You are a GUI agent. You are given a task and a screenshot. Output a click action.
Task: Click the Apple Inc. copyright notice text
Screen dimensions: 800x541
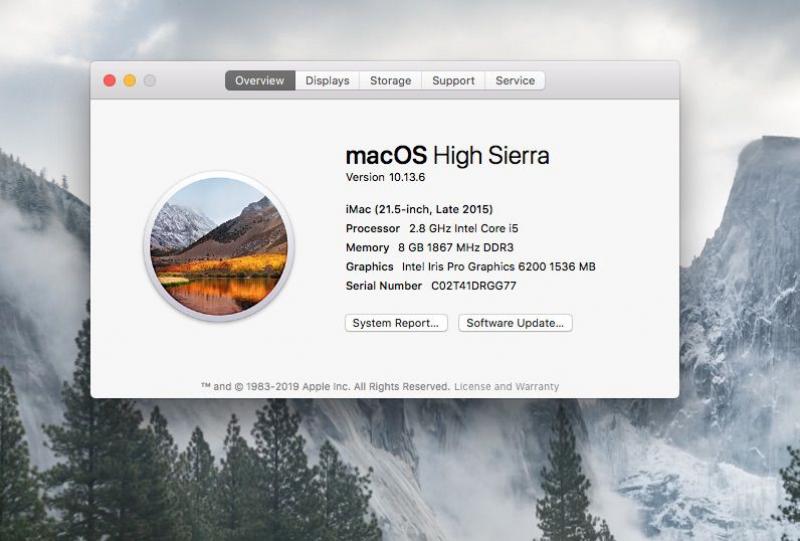[325, 387]
